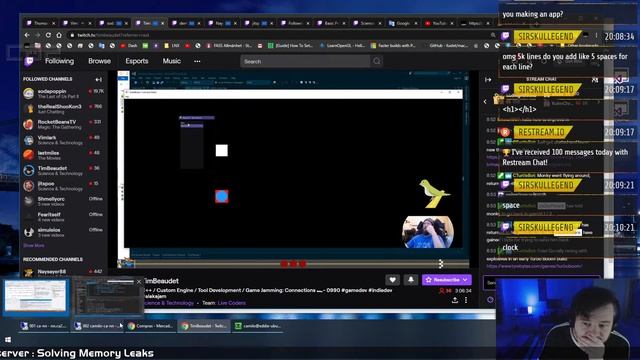Click the Twitch Search input field

(x=305, y=61)
